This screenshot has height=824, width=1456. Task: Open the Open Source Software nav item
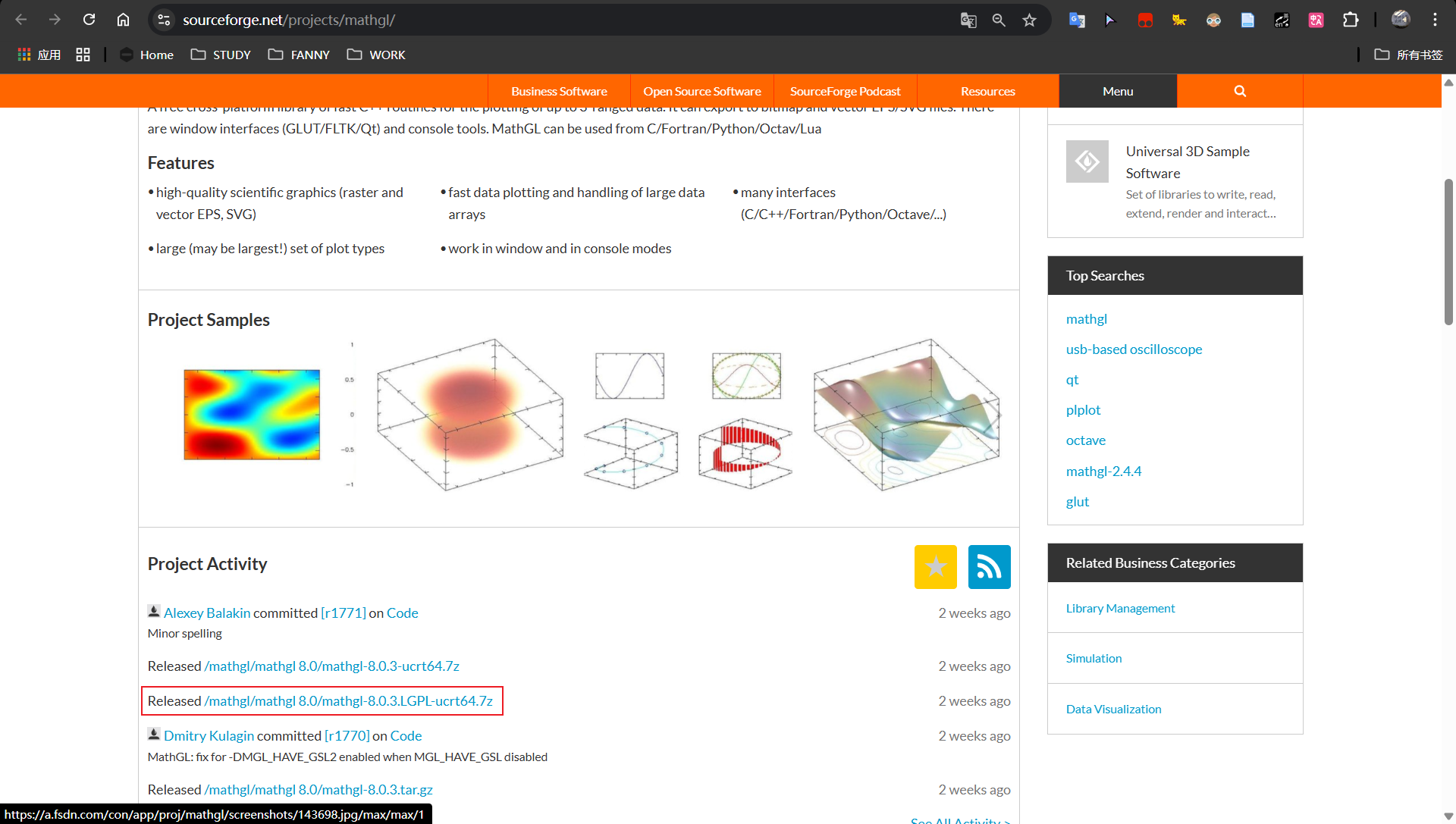(701, 91)
